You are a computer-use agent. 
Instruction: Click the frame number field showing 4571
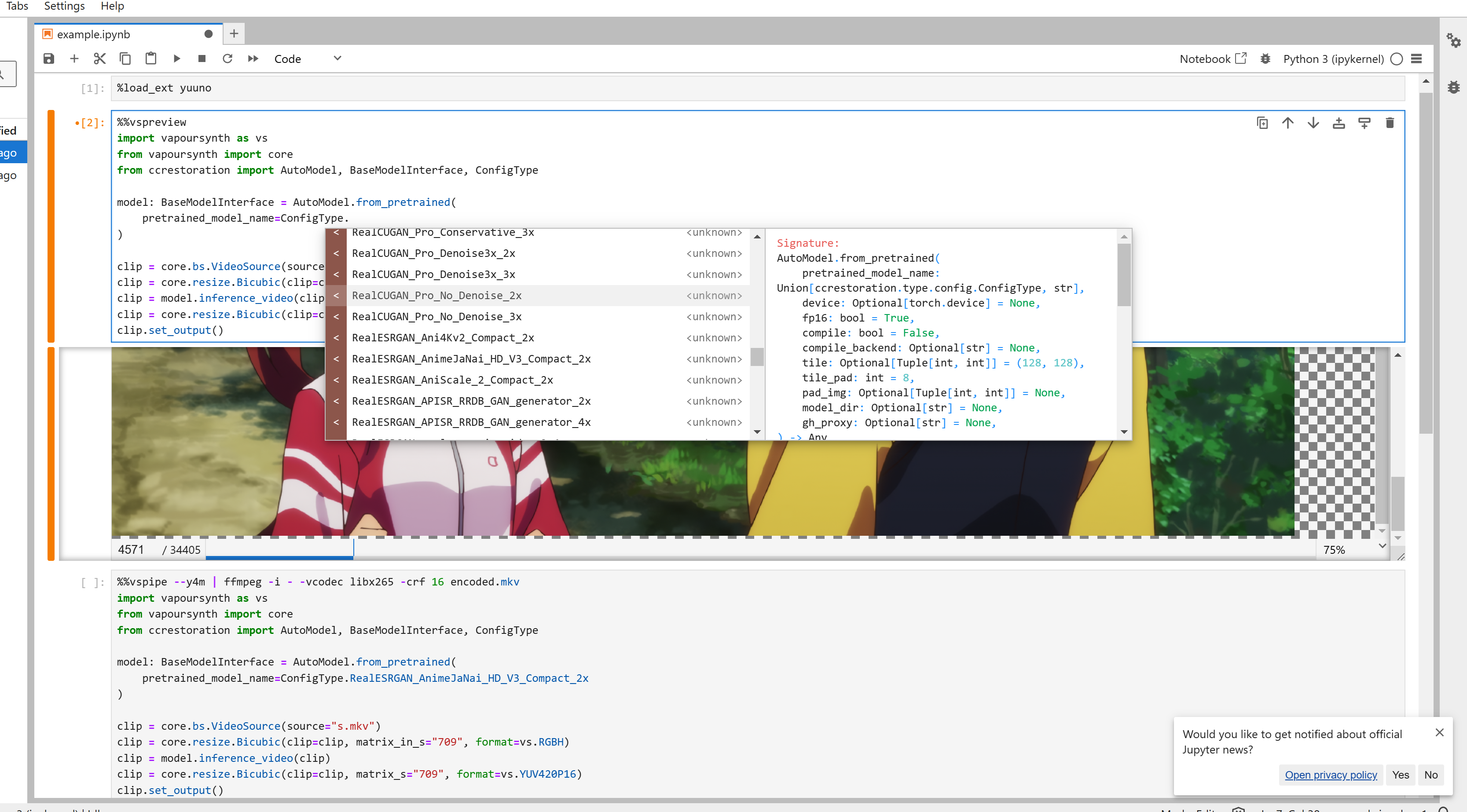136,549
